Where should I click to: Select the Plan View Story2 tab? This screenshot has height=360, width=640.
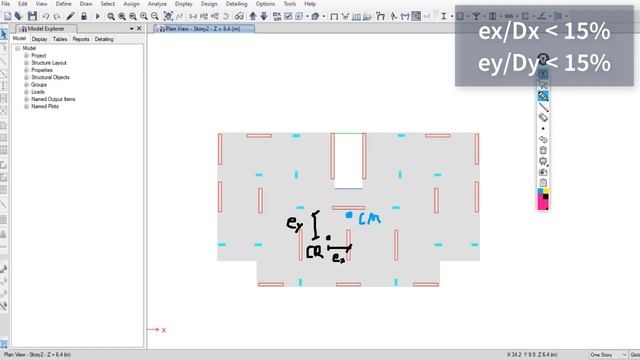pos(204,29)
